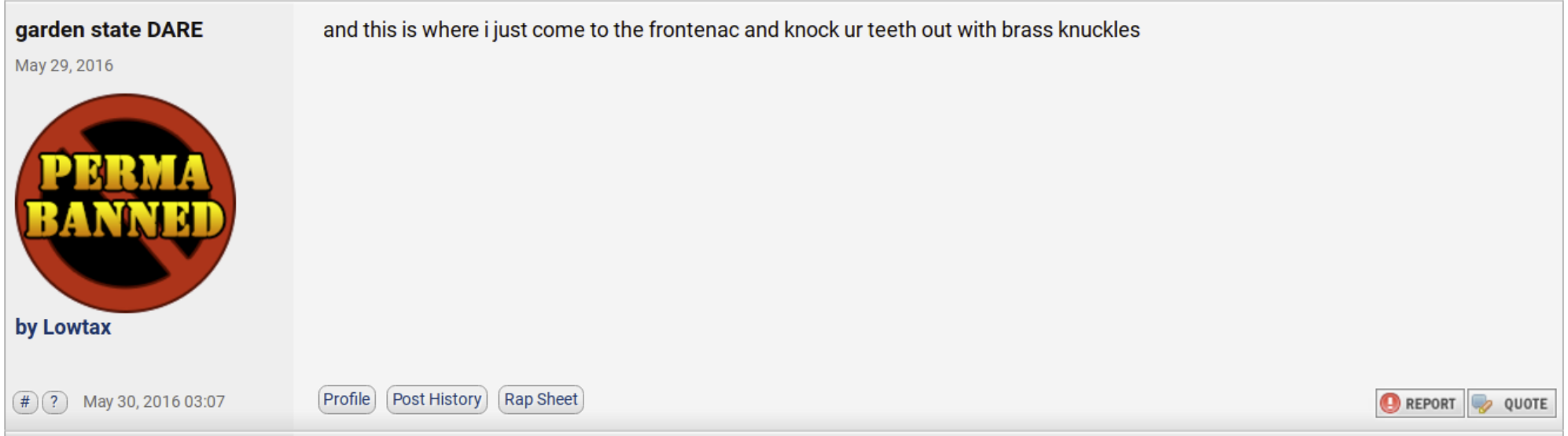Quote this post

click(x=1511, y=403)
